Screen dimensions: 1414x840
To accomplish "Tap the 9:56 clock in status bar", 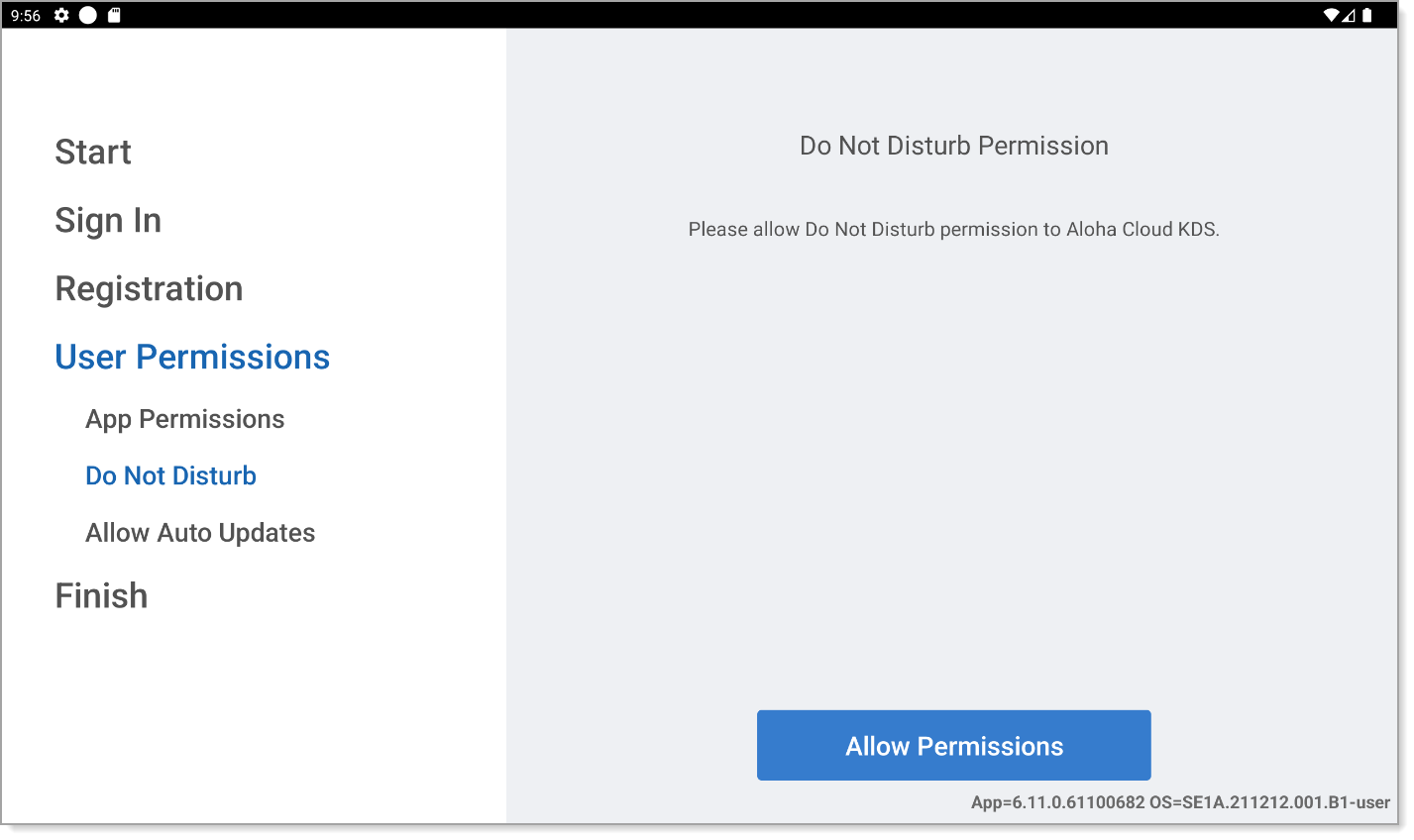I will (x=26, y=16).
